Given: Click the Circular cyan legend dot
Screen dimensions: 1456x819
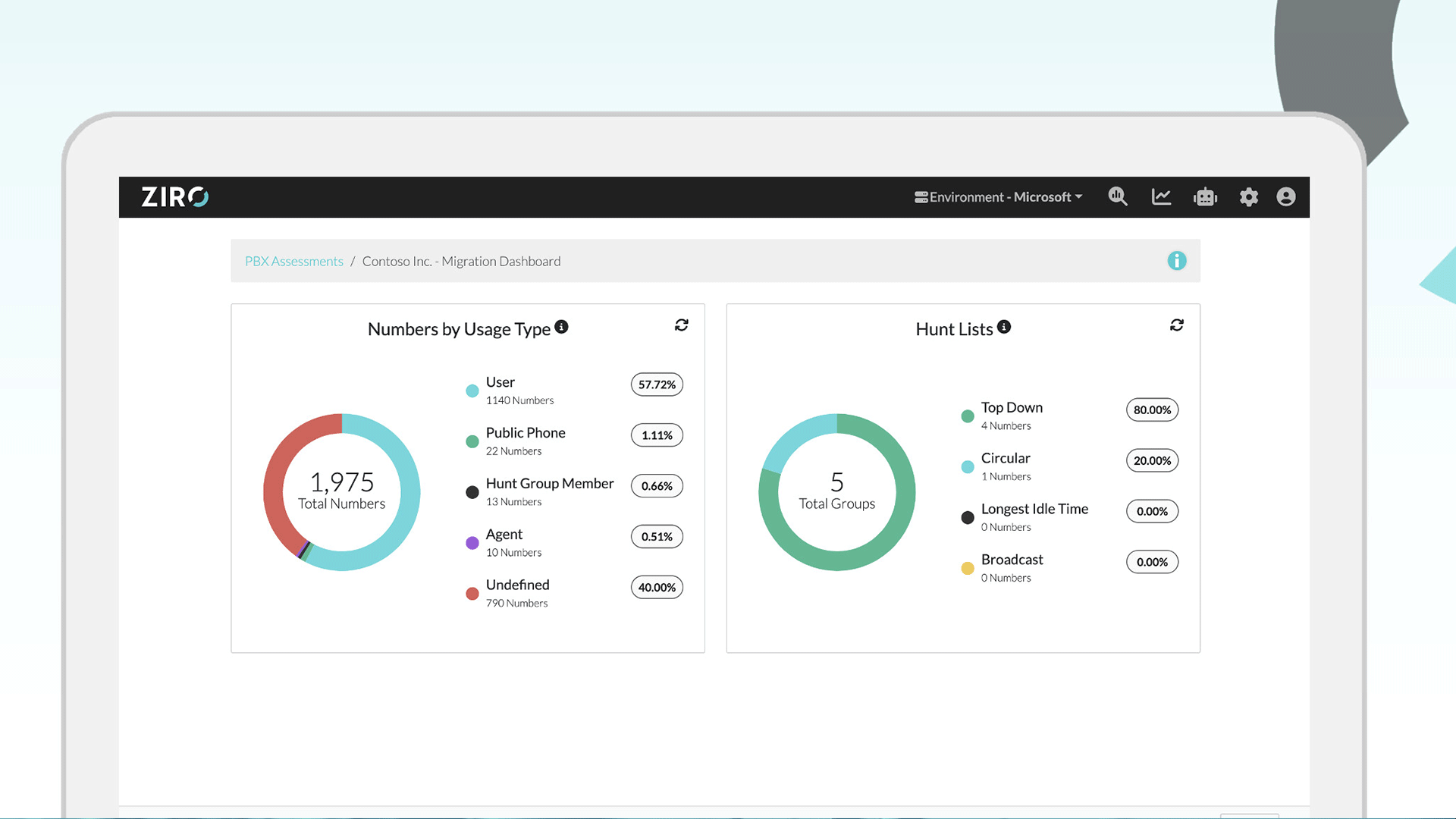Looking at the screenshot, I should click(x=968, y=467).
